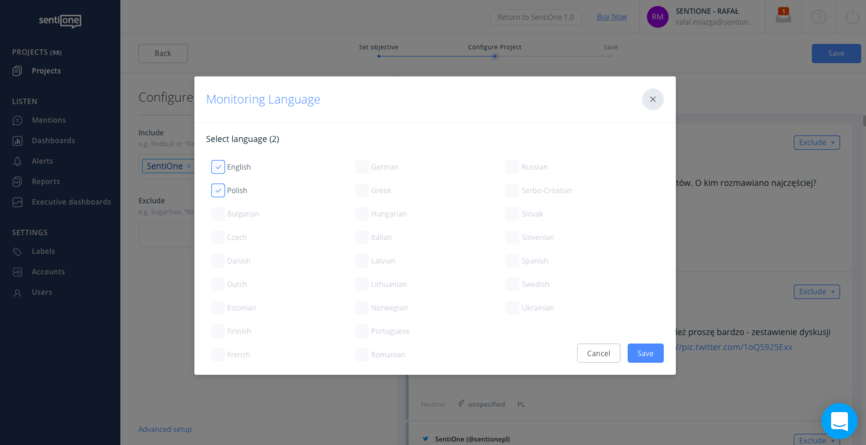The height and width of the screenshot is (445, 866).
Task: Enable the Spanish language checkbox
Action: point(512,261)
